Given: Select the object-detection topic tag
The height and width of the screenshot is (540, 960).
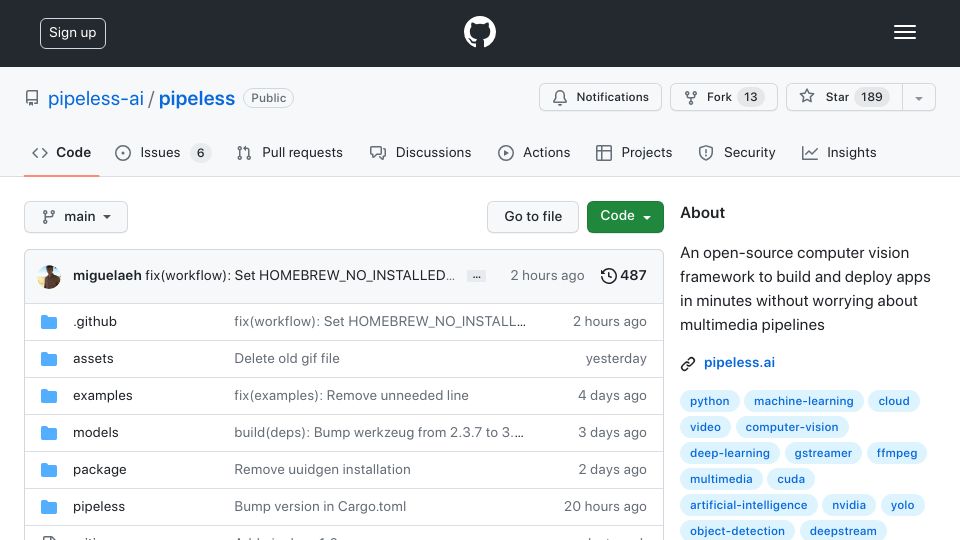Looking at the screenshot, I should coord(737,530).
